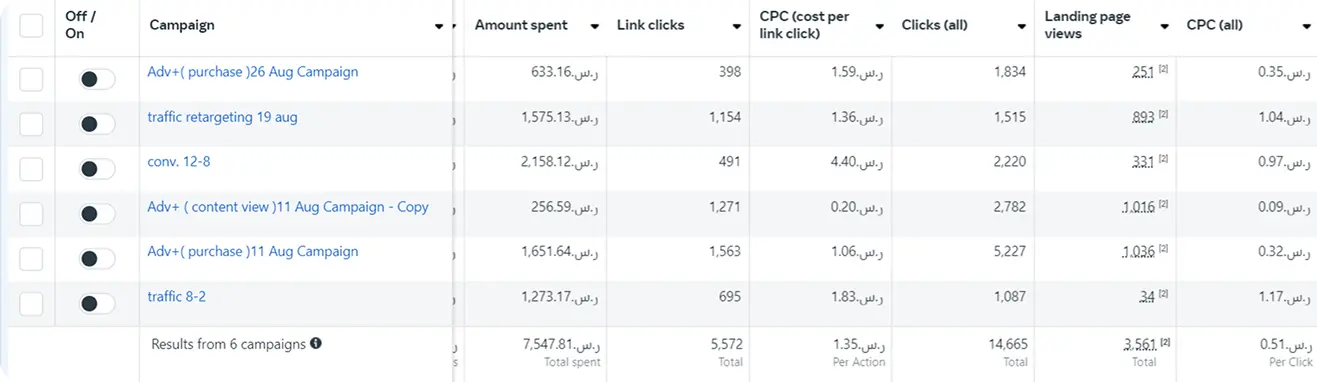Check the select-all checkbox in header

31,25
